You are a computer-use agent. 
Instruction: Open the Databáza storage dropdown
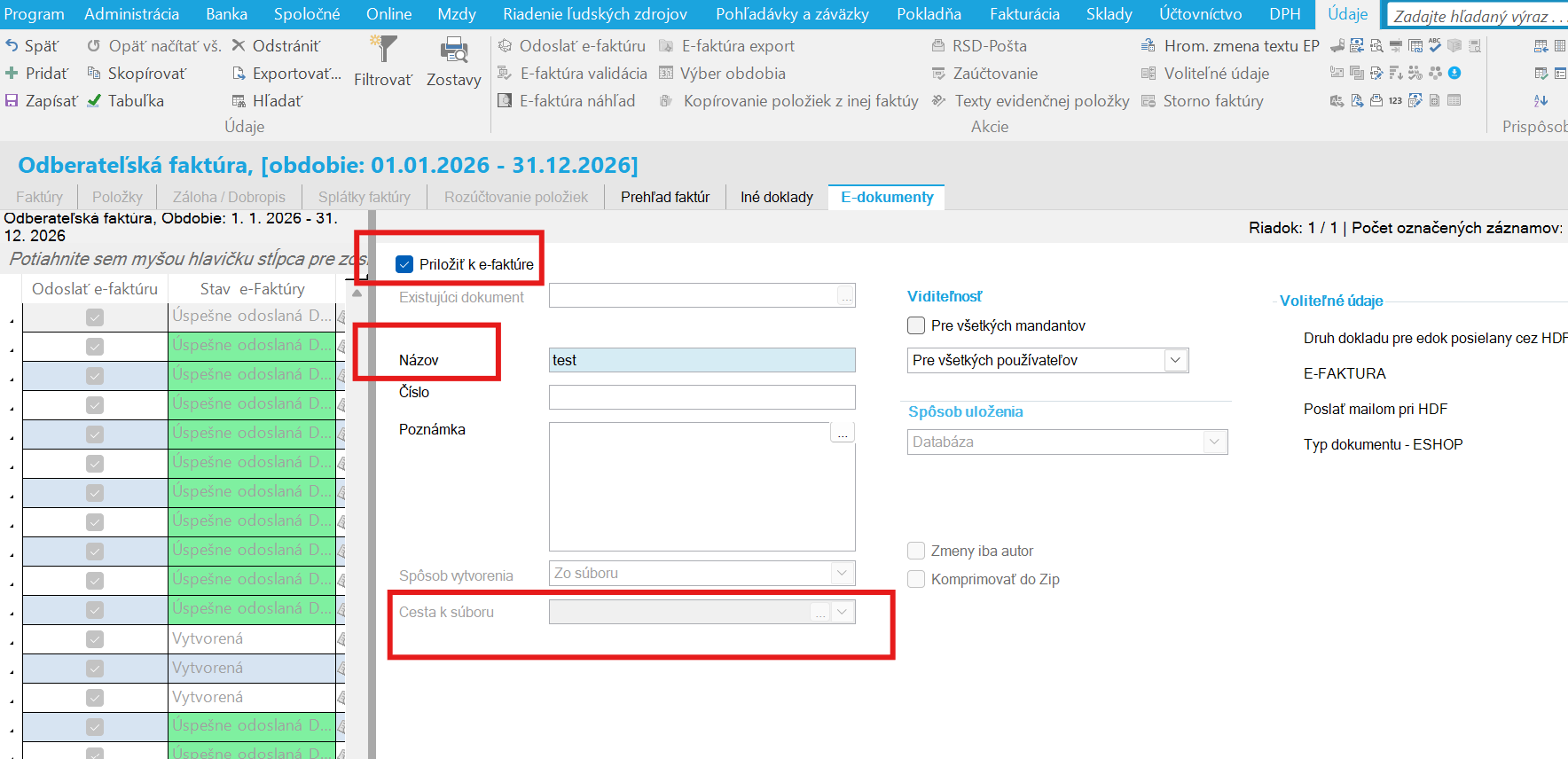(1214, 442)
